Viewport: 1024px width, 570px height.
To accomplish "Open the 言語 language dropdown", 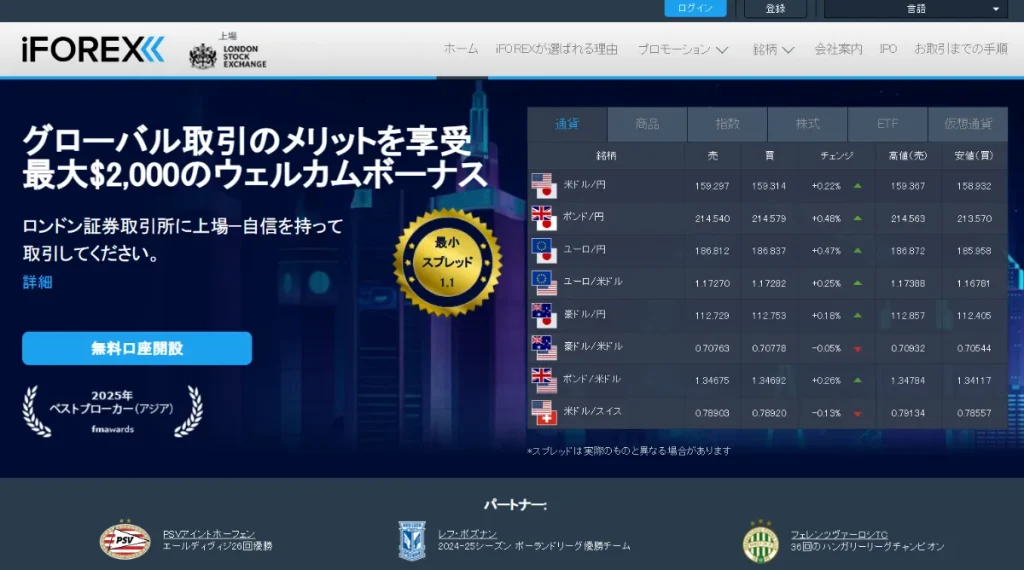I will 916,8.
